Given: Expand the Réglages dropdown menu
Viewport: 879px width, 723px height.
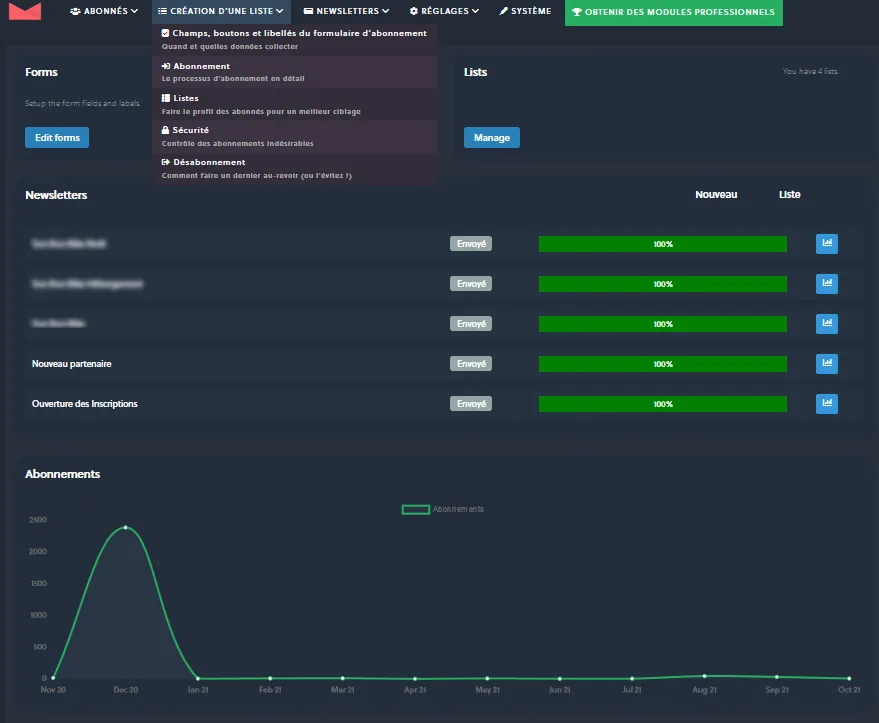Looking at the screenshot, I should click(444, 12).
